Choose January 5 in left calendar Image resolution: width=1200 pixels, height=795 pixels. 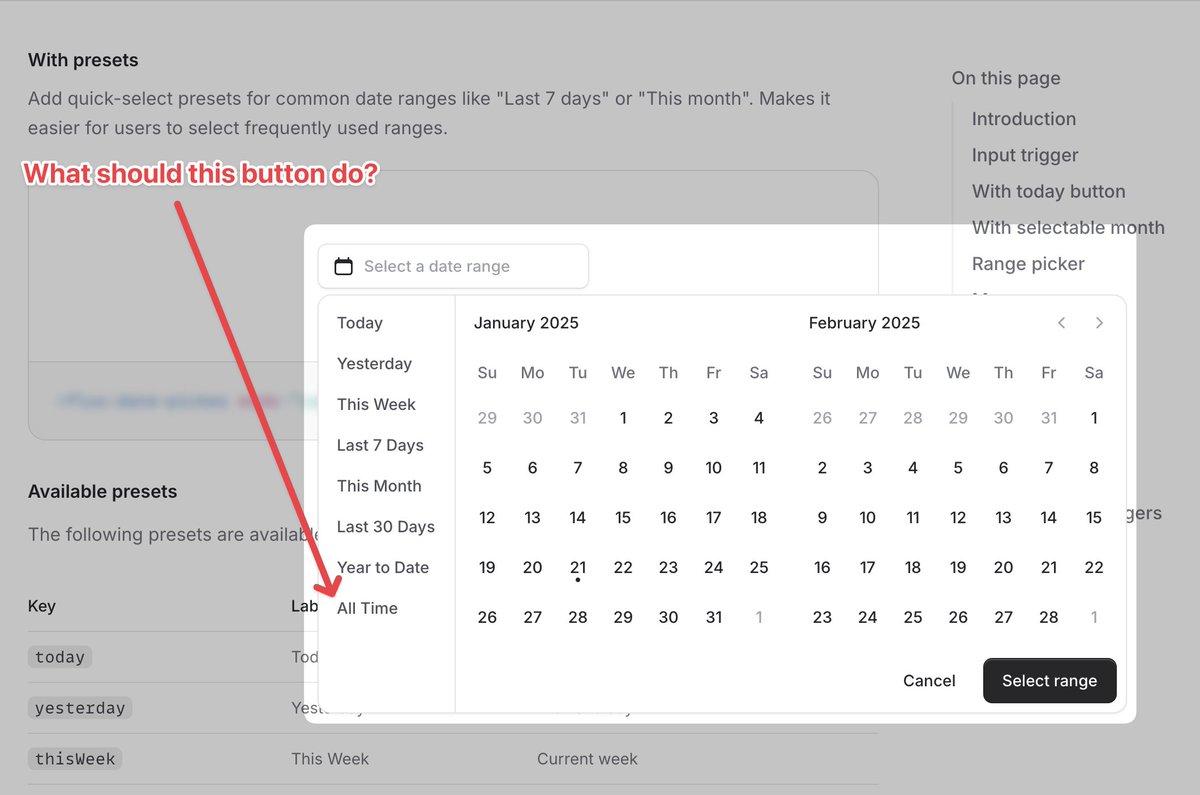[x=487, y=467]
